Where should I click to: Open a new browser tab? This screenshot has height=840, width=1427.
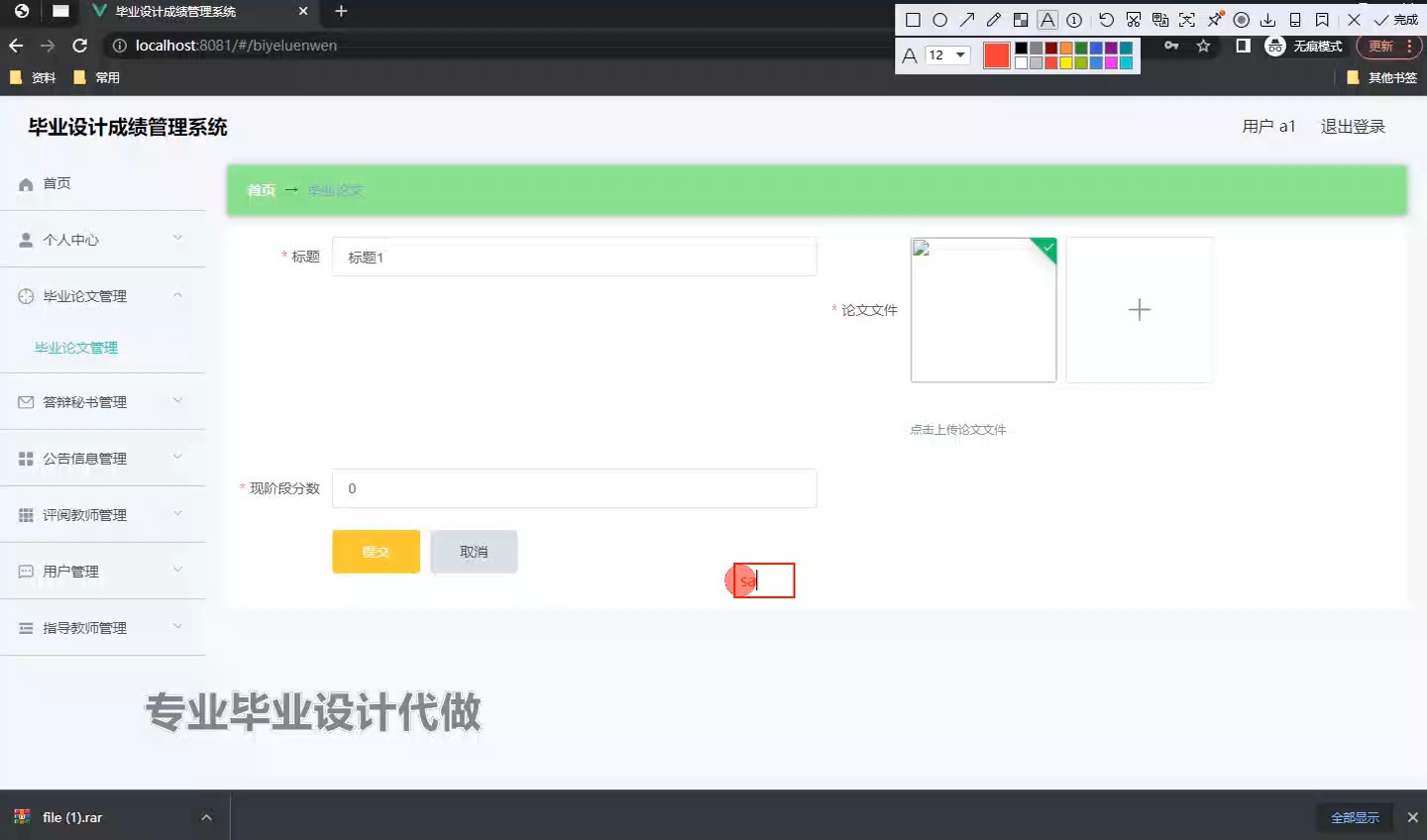coord(341,11)
